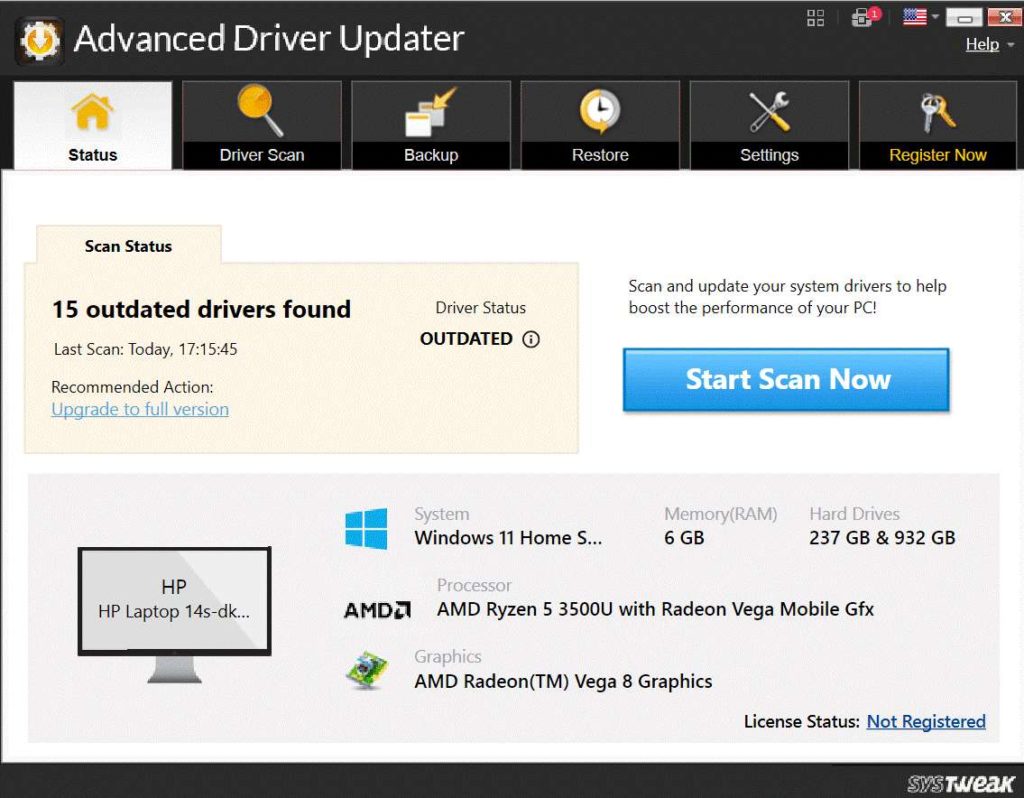This screenshot has height=798, width=1024.
Task: Follow the Upgrade to full version link
Action: [x=140, y=409]
